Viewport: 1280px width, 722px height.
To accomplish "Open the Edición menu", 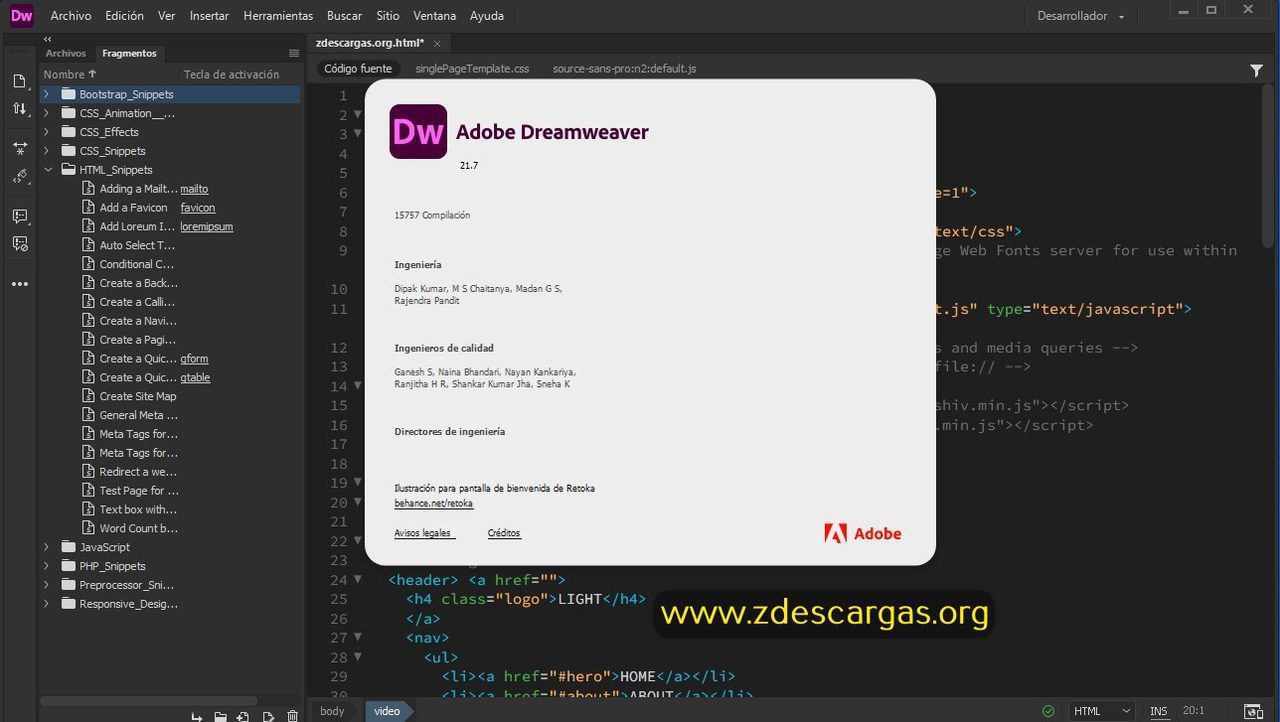I will [x=125, y=16].
